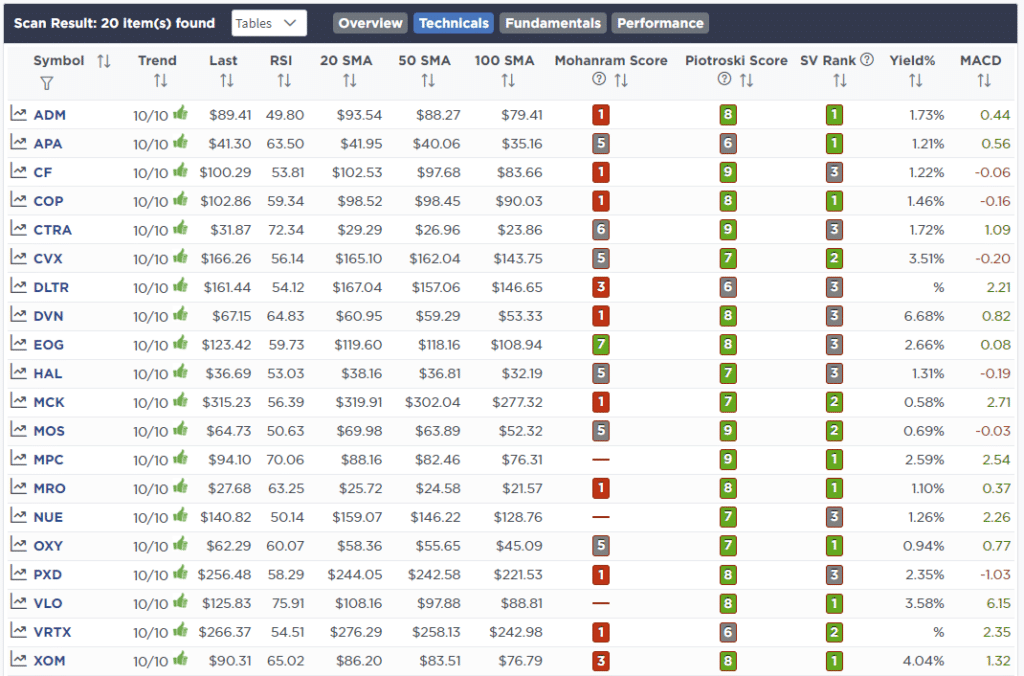Open the chart icon for MPC

18,459
